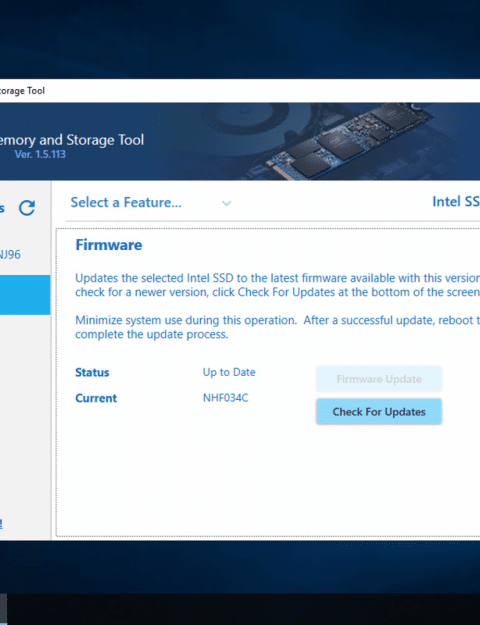Viewport: 480px width, 625px height.
Task: Click the Check For Updates button
Action: tap(379, 411)
